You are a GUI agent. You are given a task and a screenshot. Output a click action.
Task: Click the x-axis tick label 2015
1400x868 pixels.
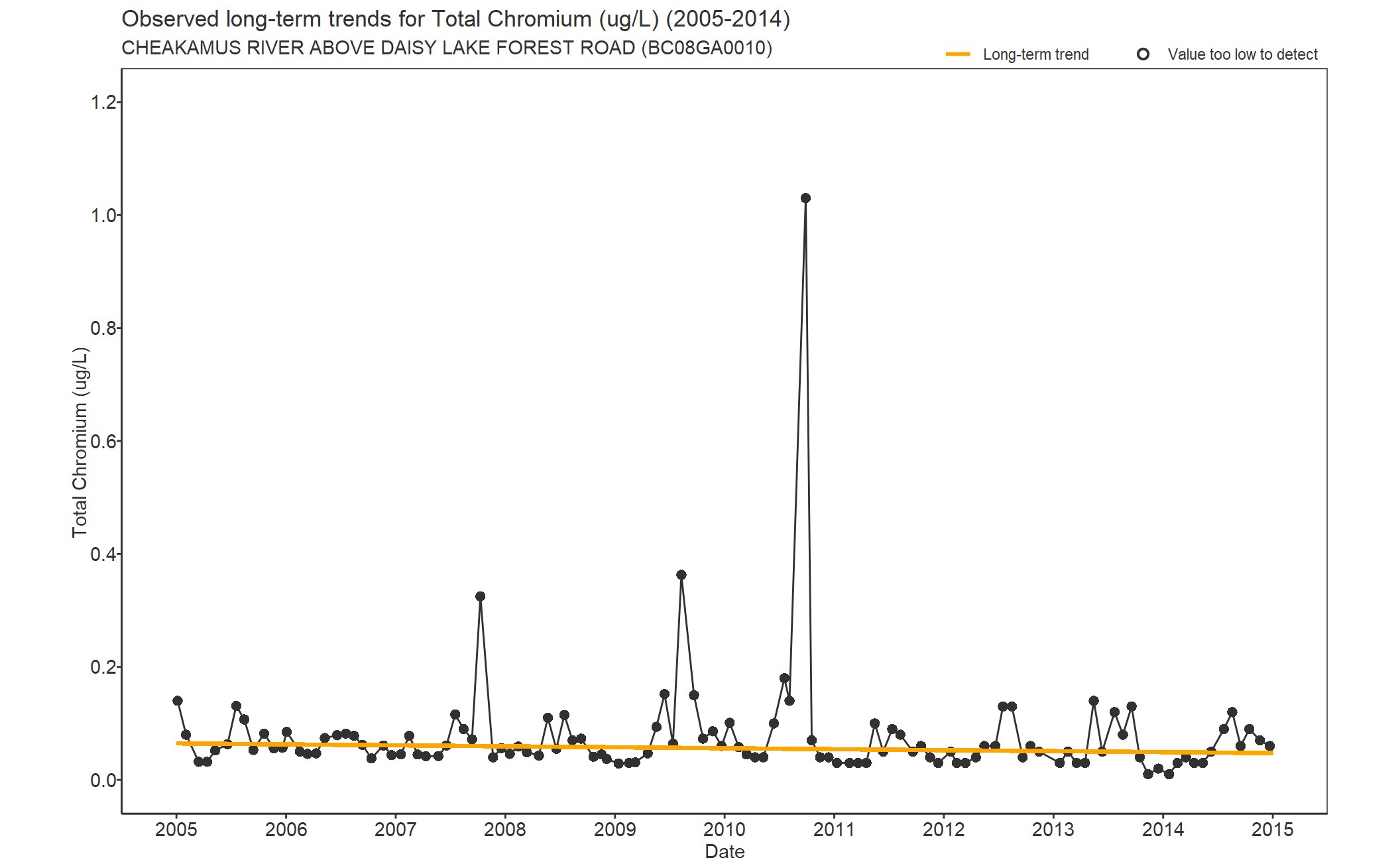coord(1273,830)
